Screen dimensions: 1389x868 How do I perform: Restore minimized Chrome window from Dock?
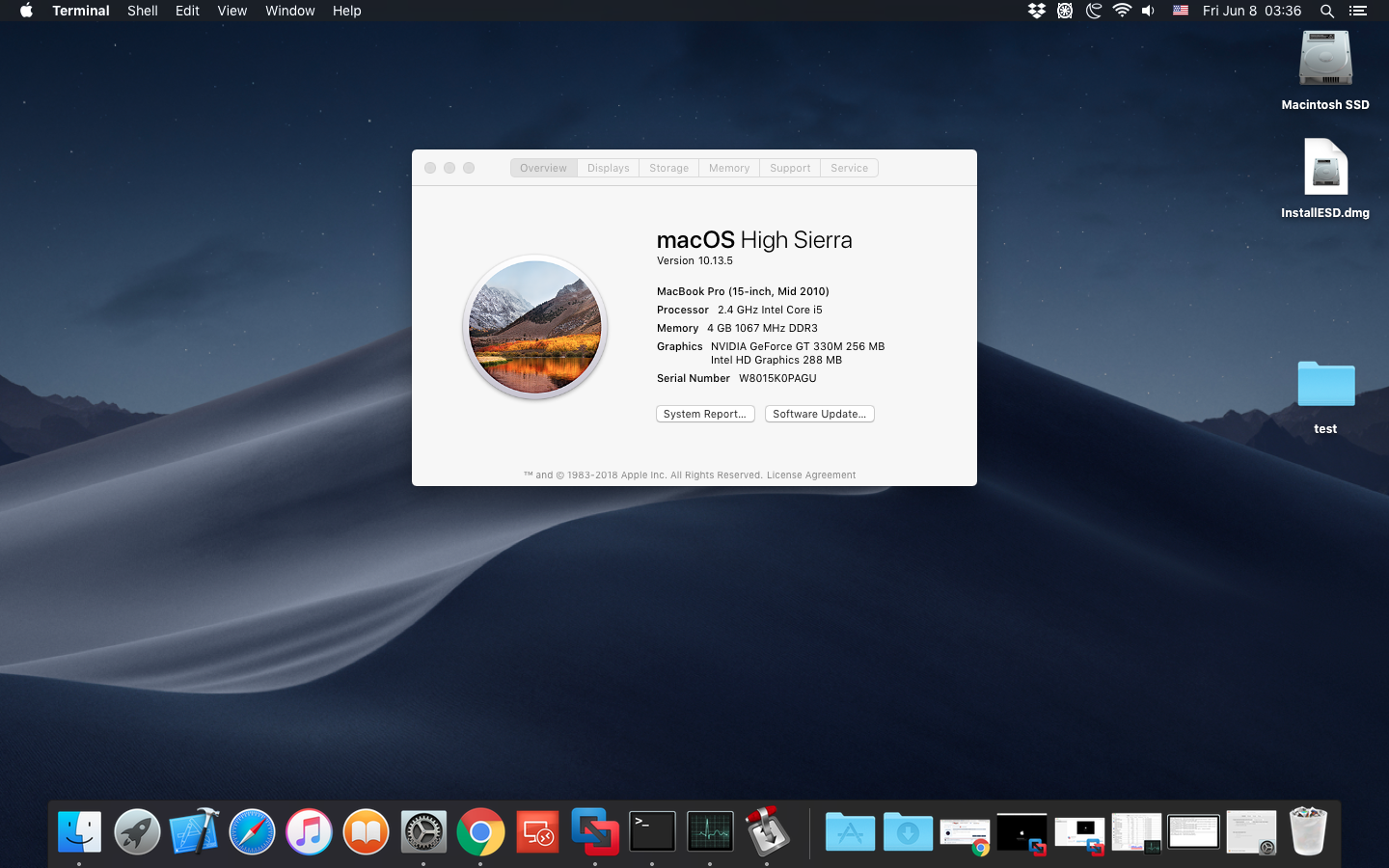tap(965, 833)
